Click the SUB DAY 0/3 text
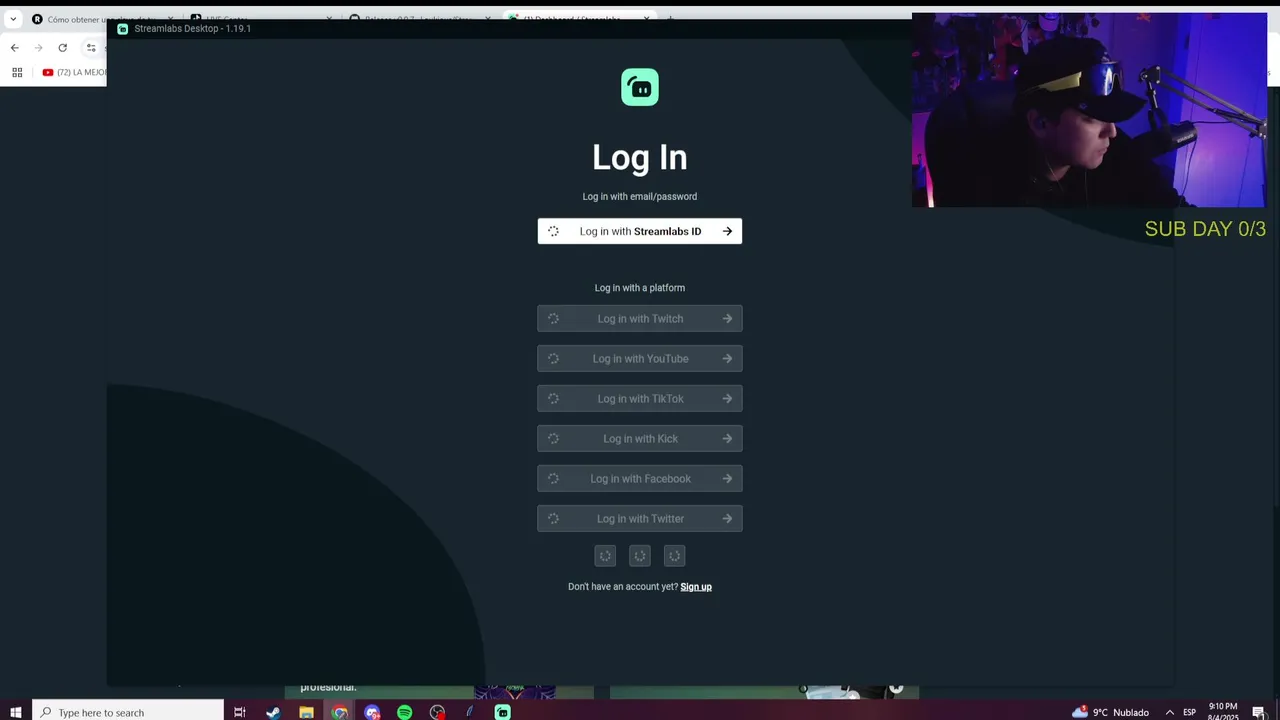This screenshot has height=720, width=1280. click(x=1205, y=229)
